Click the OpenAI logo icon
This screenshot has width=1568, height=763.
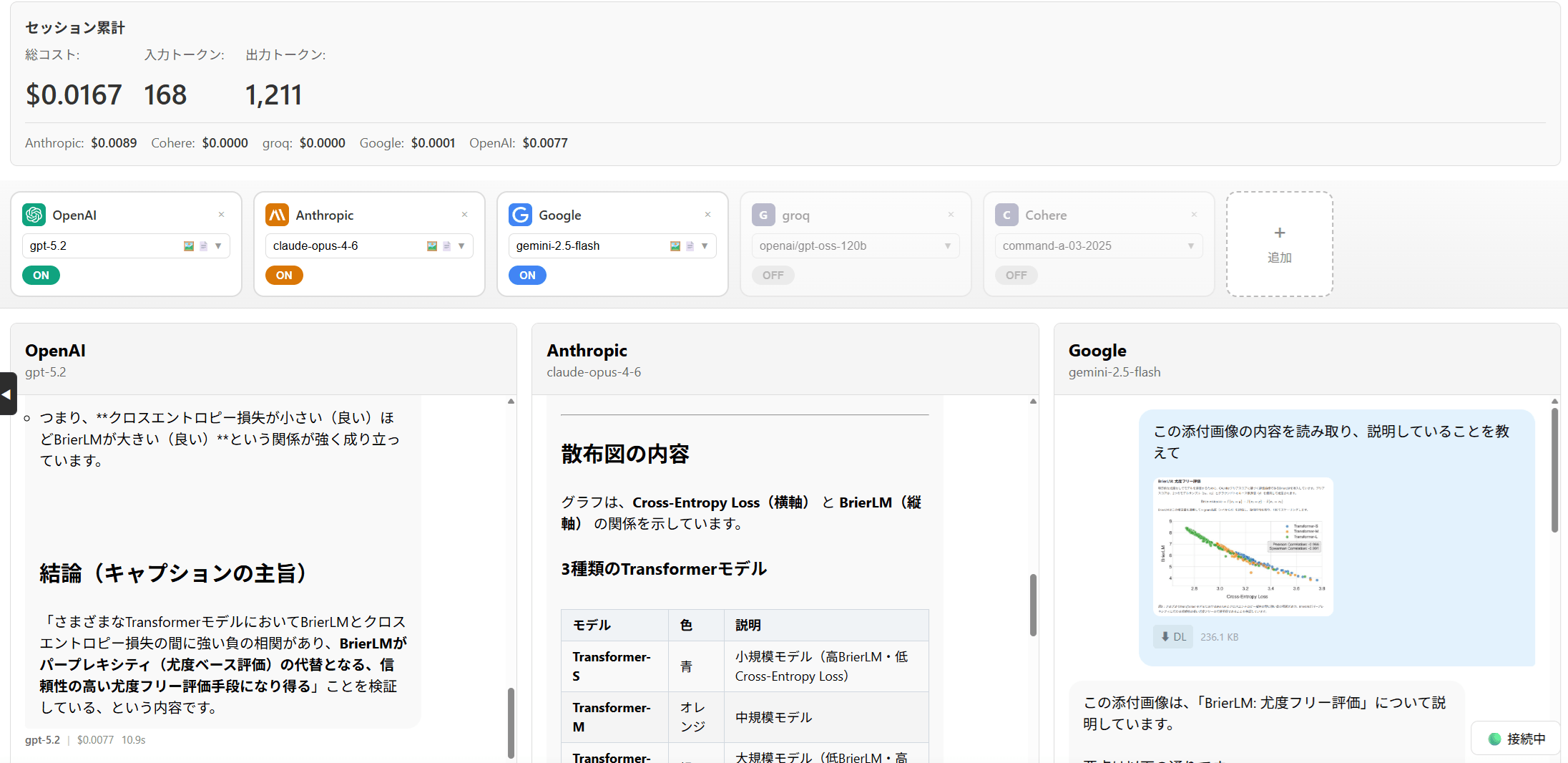pos(34,215)
